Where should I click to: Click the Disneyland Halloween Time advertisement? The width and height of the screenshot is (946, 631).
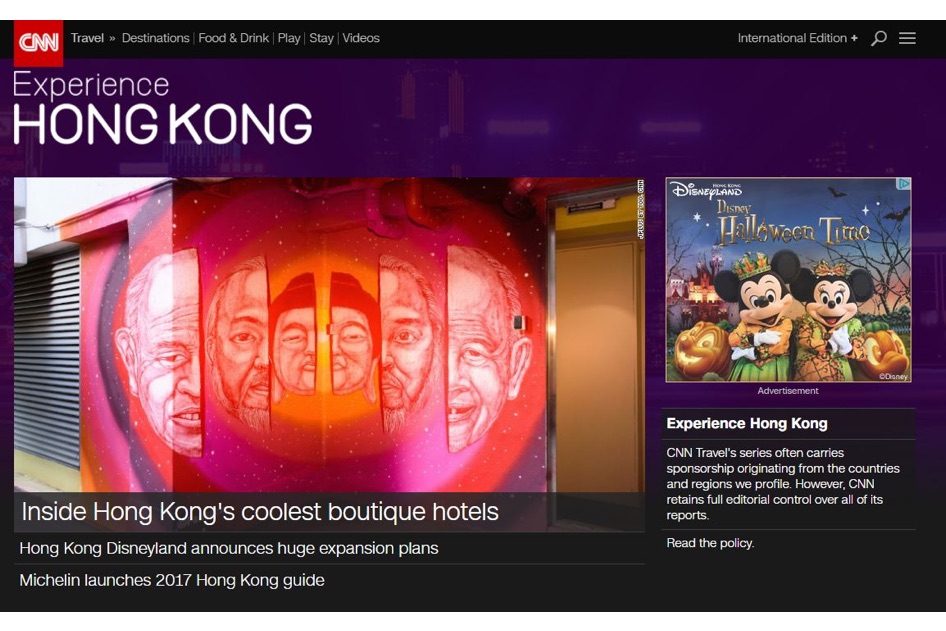pos(788,279)
